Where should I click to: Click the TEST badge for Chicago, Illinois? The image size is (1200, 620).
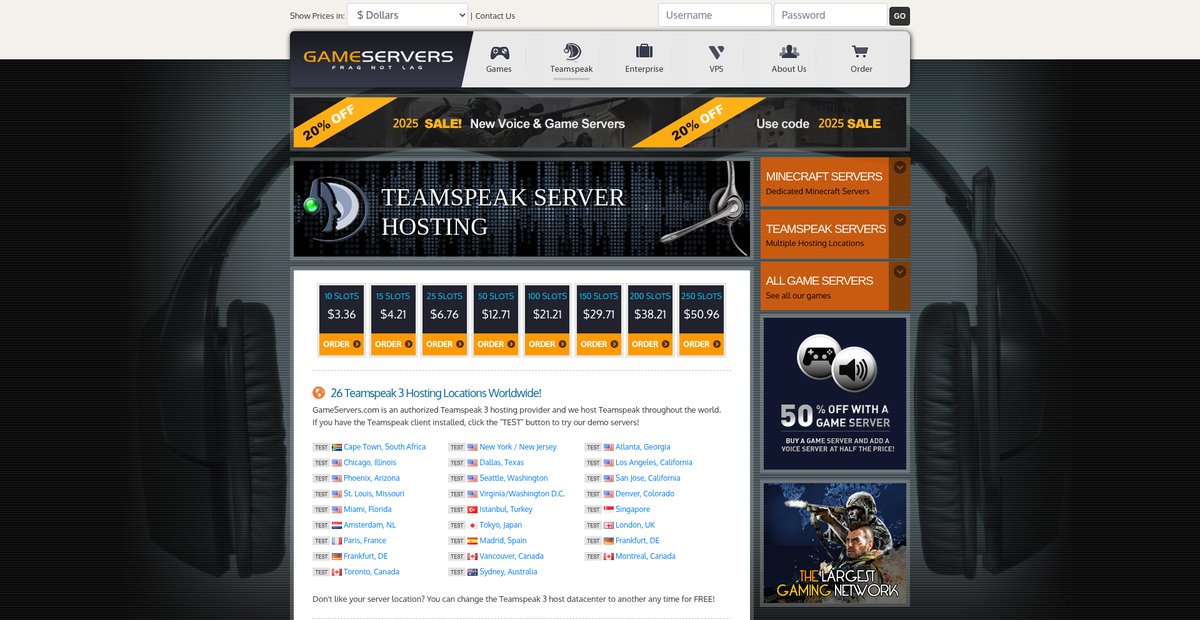point(321,463)
